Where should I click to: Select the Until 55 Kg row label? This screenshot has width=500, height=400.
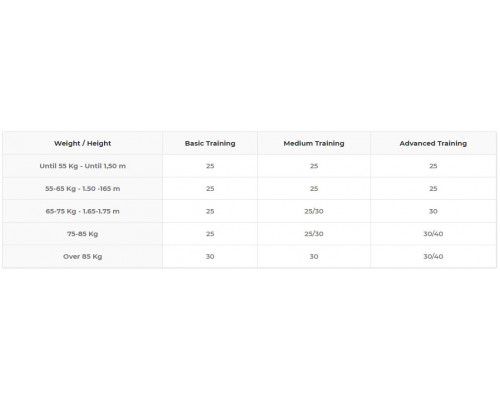click(83, 166)
